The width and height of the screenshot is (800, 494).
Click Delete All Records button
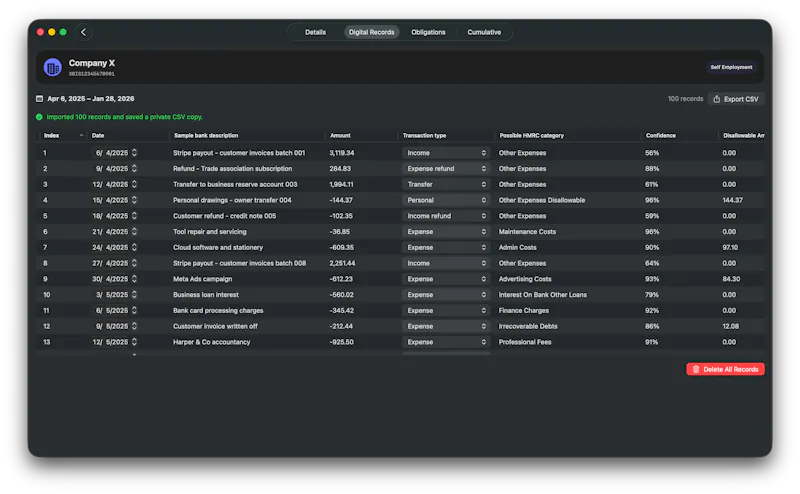(725, 369)
